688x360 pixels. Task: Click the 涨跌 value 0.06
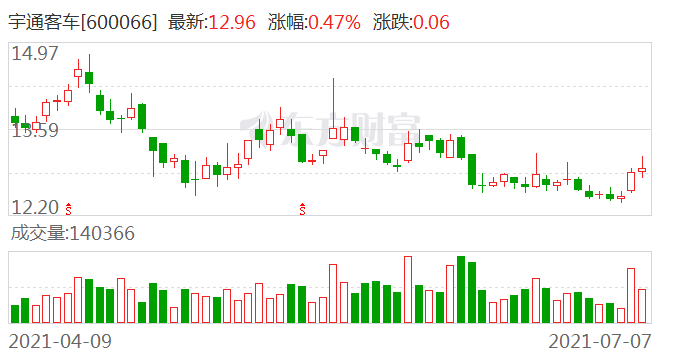pyautogui.click(x=431, y=22)
